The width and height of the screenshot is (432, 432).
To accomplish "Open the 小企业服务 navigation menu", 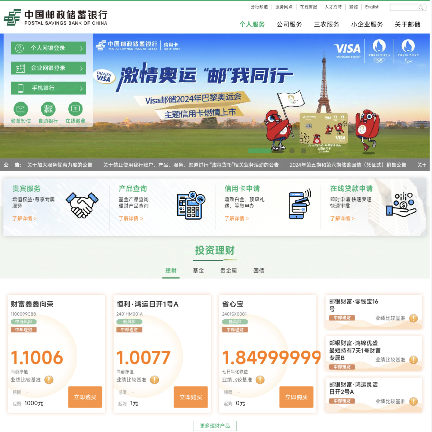I will (367, 24).
